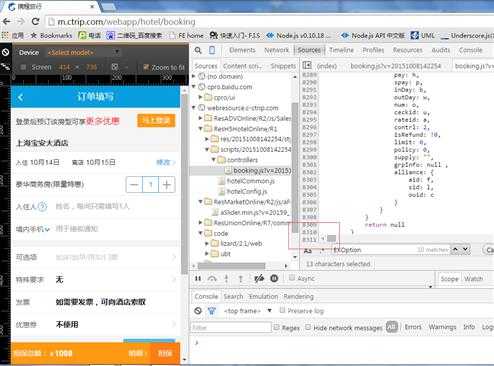494x366 pixels.
Task: Click the orange submit button at bottom
Action: (x=165, y=353)
